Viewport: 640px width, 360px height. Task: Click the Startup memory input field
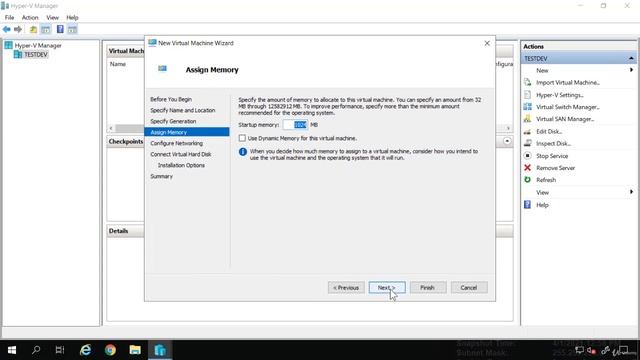coord(296,125)
